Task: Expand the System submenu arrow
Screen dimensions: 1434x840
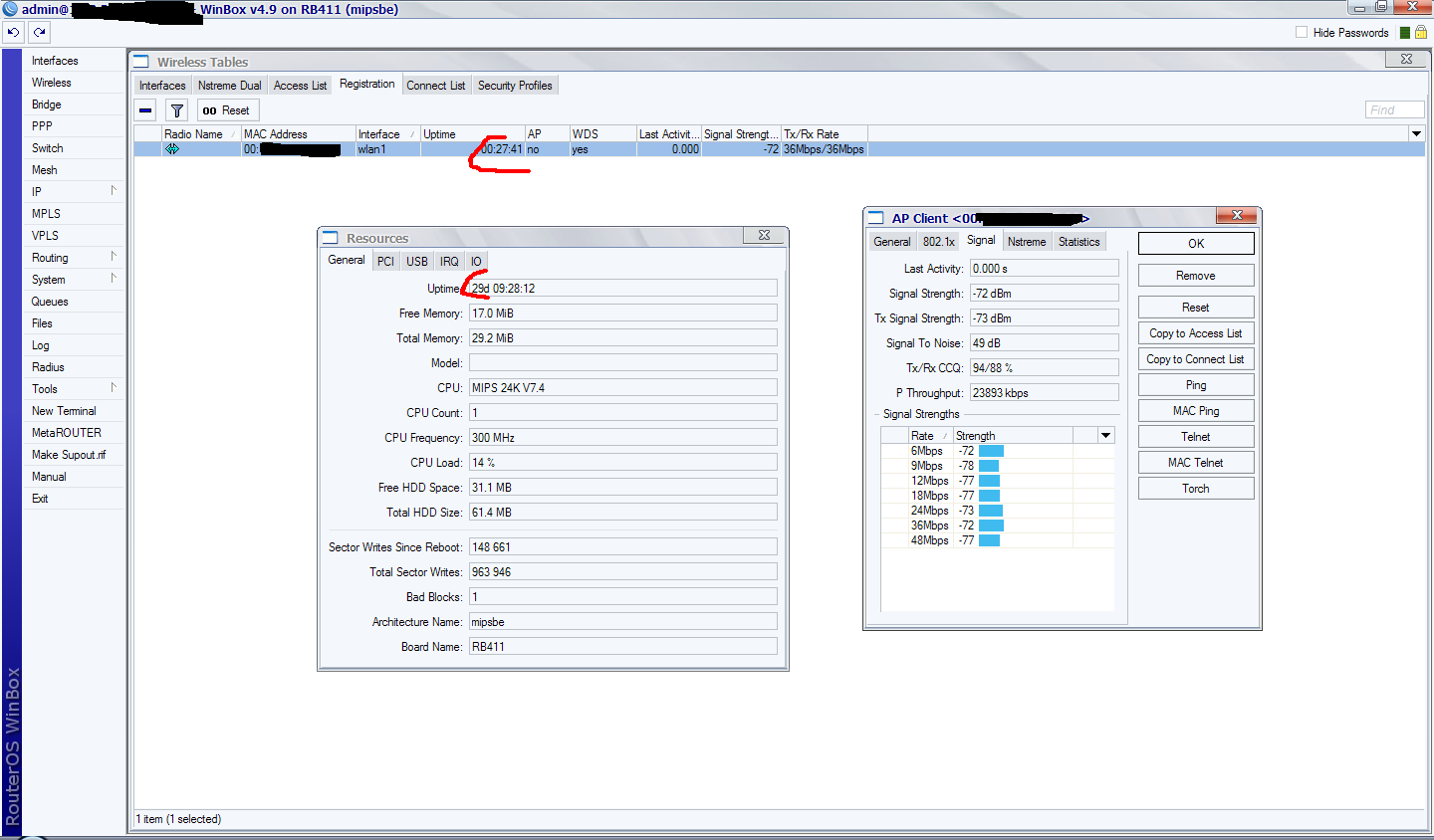Action: [x=114, y=279]
